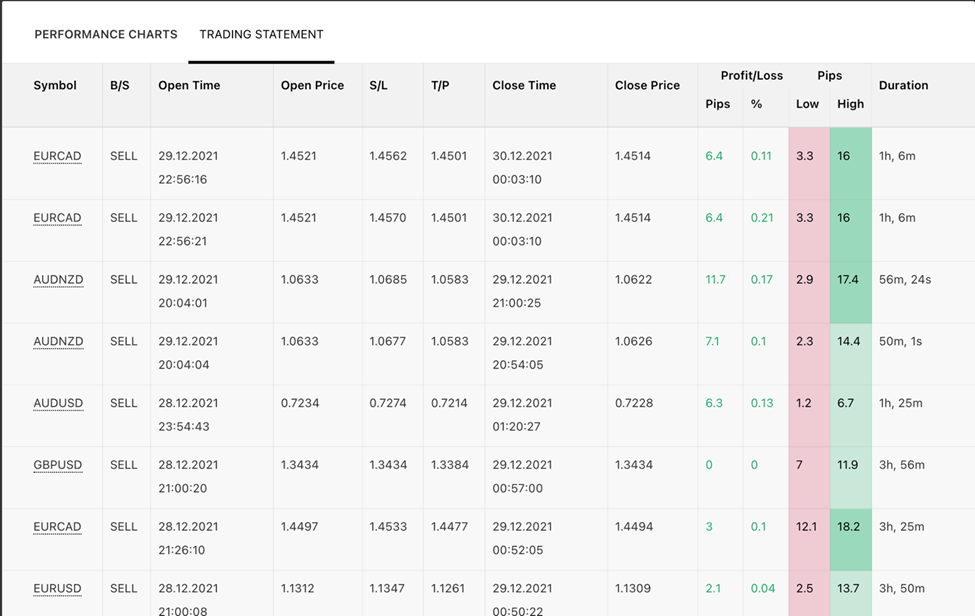This screenshot has height=616, width=975.
Task: Click the Close Price column header
Action: [647, 86]
